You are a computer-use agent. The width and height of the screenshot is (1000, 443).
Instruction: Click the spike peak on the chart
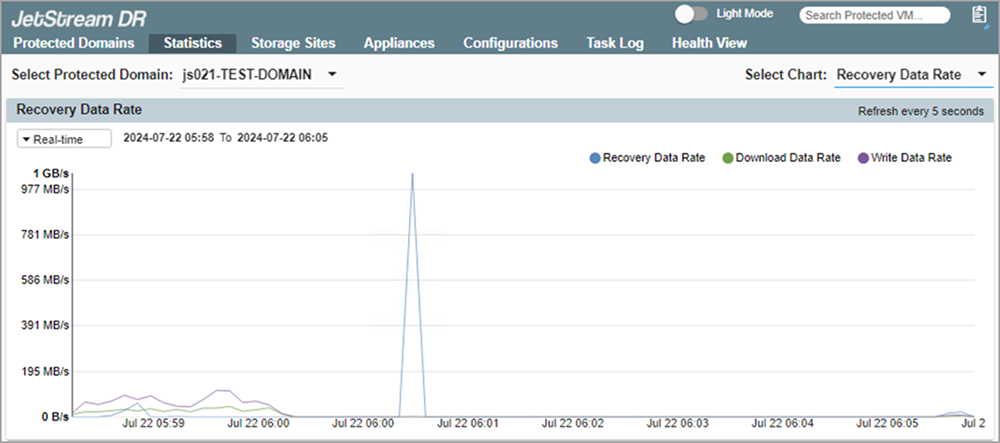412,174
